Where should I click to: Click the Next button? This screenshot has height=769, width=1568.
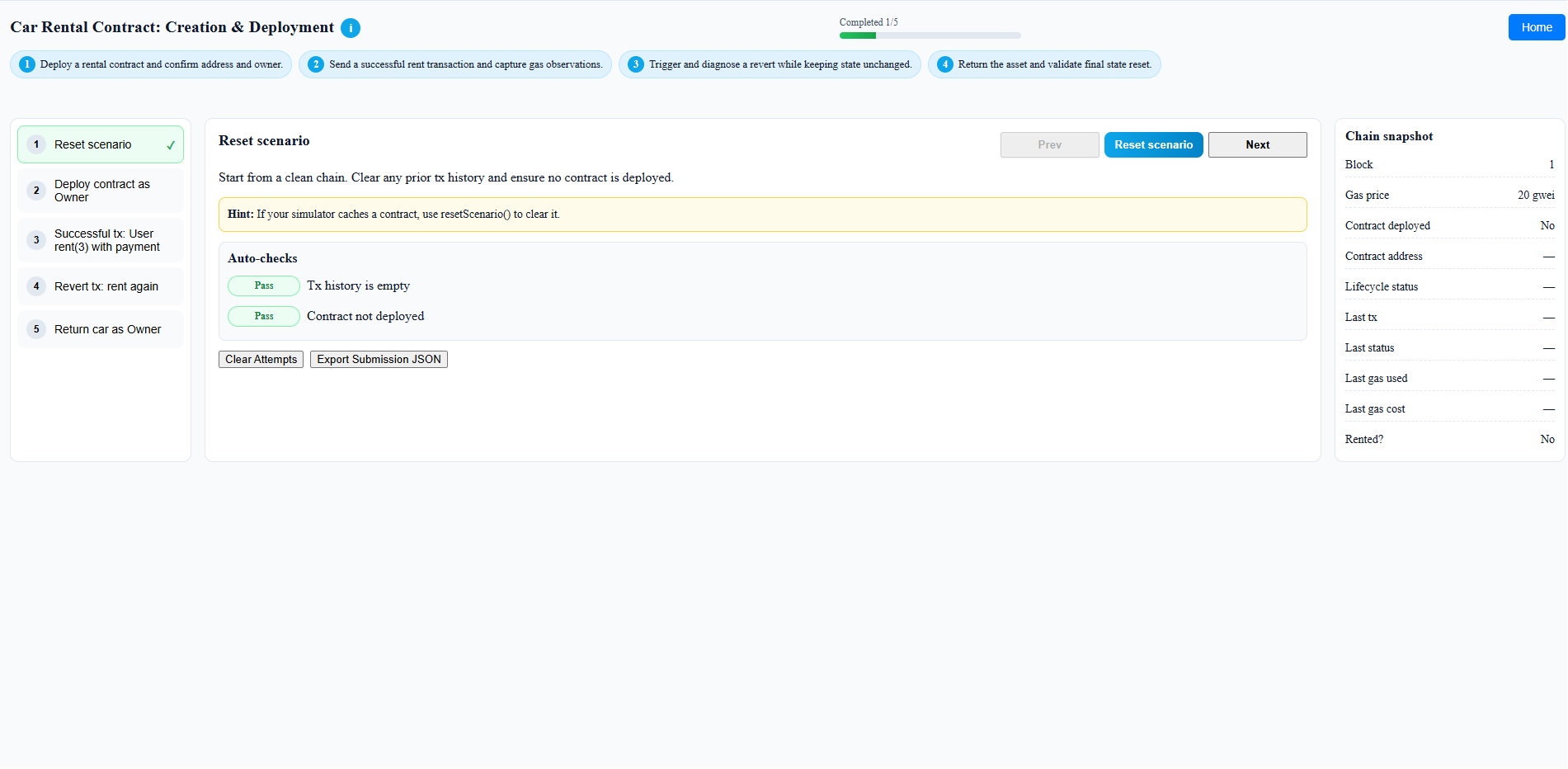tap(1257, 144)
